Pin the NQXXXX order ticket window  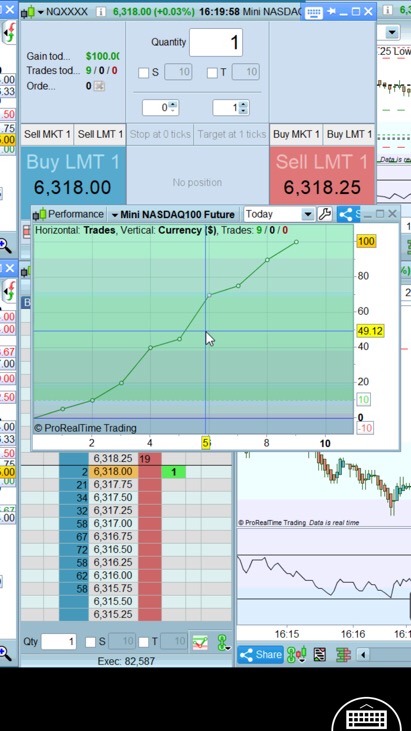coord(332,11)
